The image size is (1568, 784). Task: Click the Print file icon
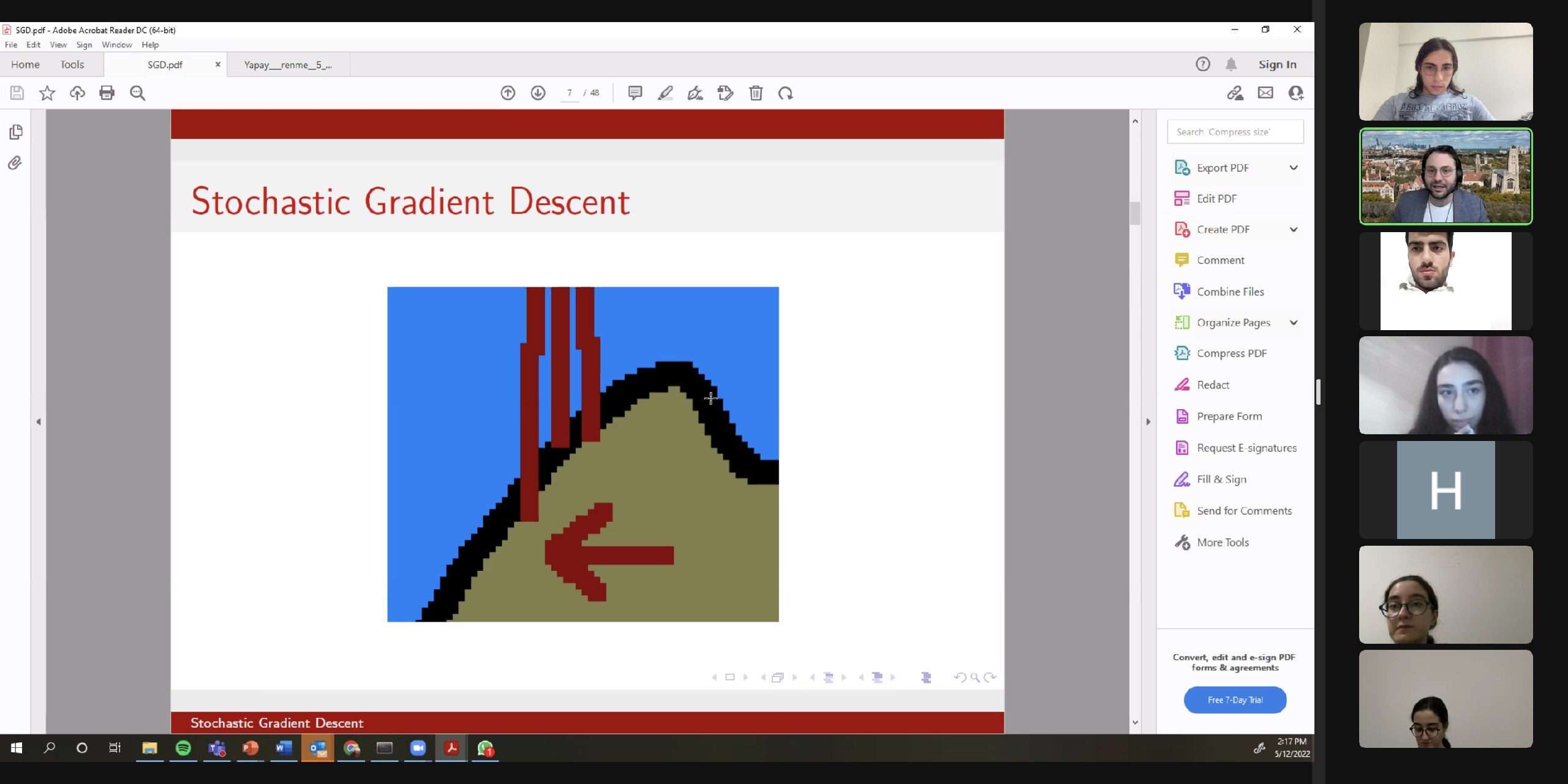[x=107, y=93]
